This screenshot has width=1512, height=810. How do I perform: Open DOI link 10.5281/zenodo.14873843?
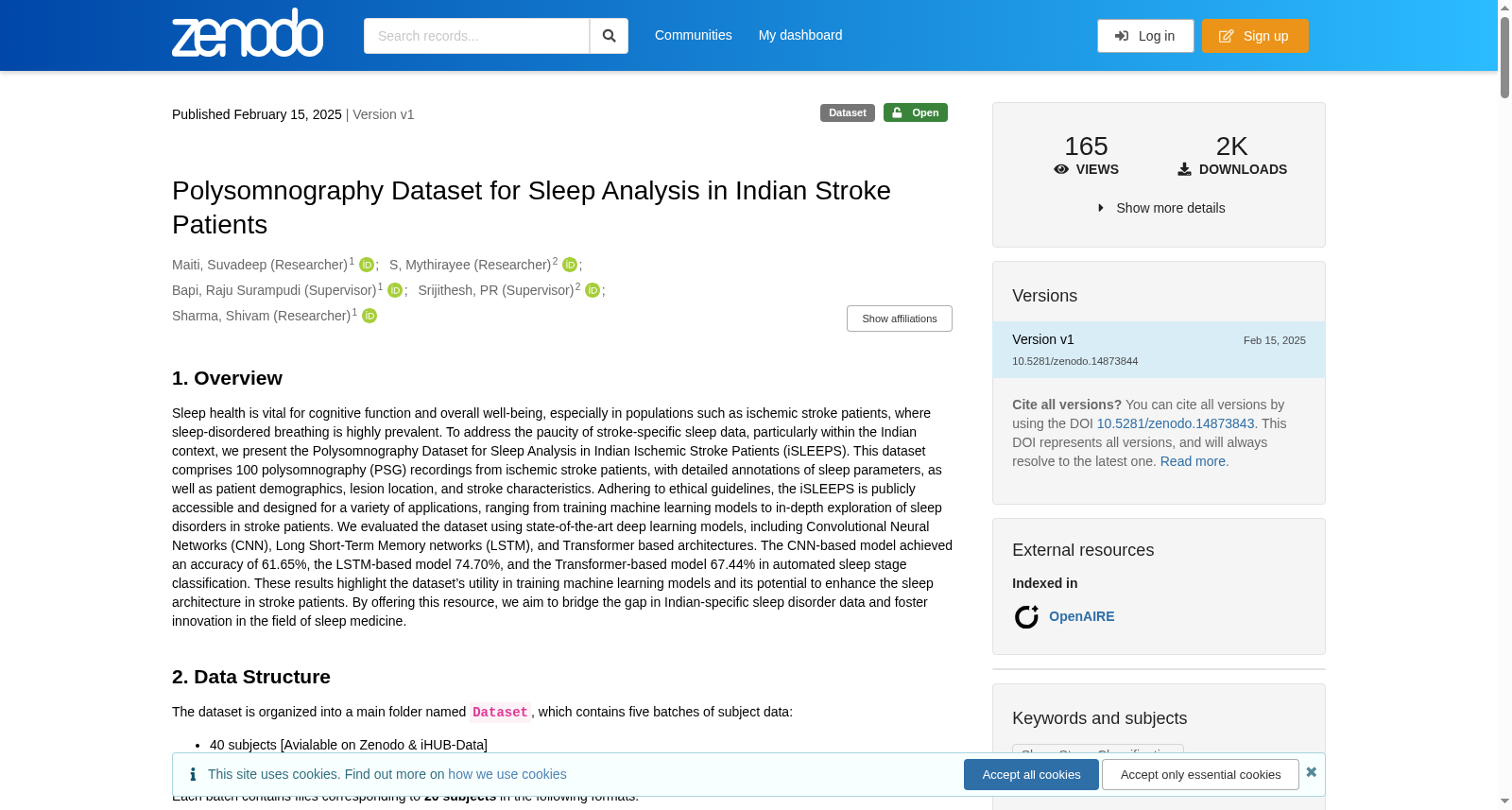(x=1176, y=423)
